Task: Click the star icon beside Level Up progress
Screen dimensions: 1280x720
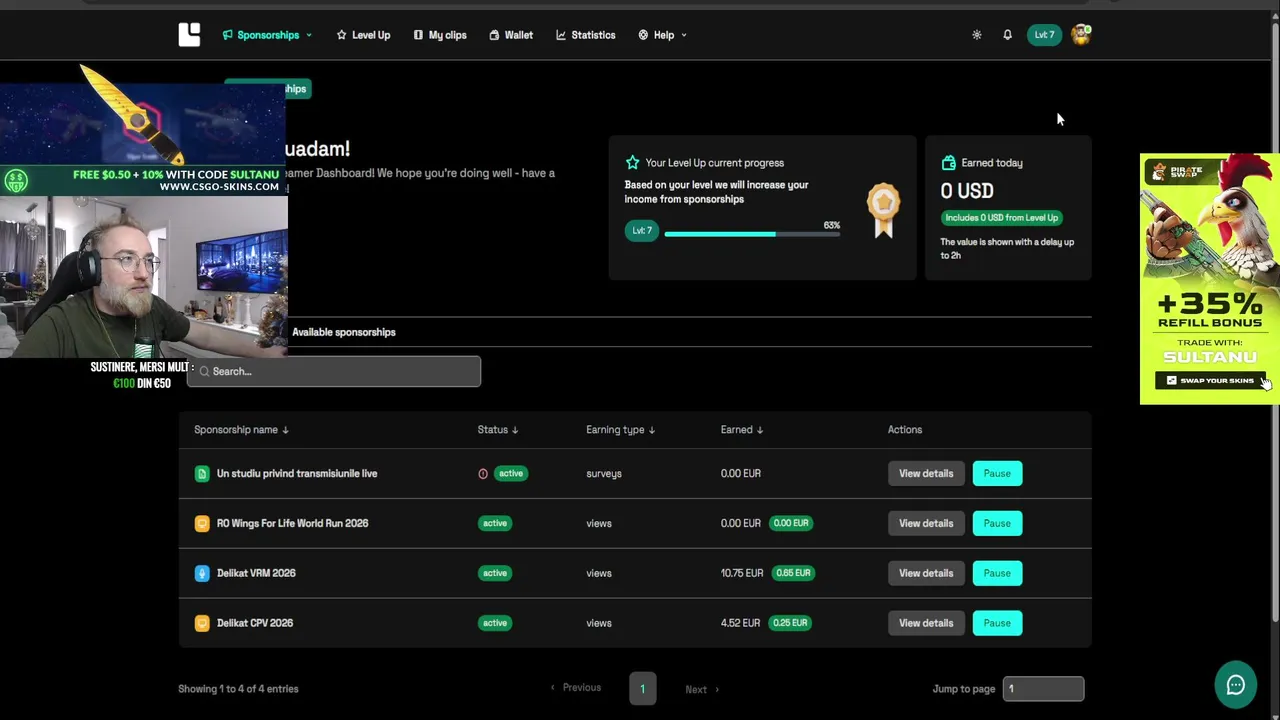Action: [x=632, y=162]
